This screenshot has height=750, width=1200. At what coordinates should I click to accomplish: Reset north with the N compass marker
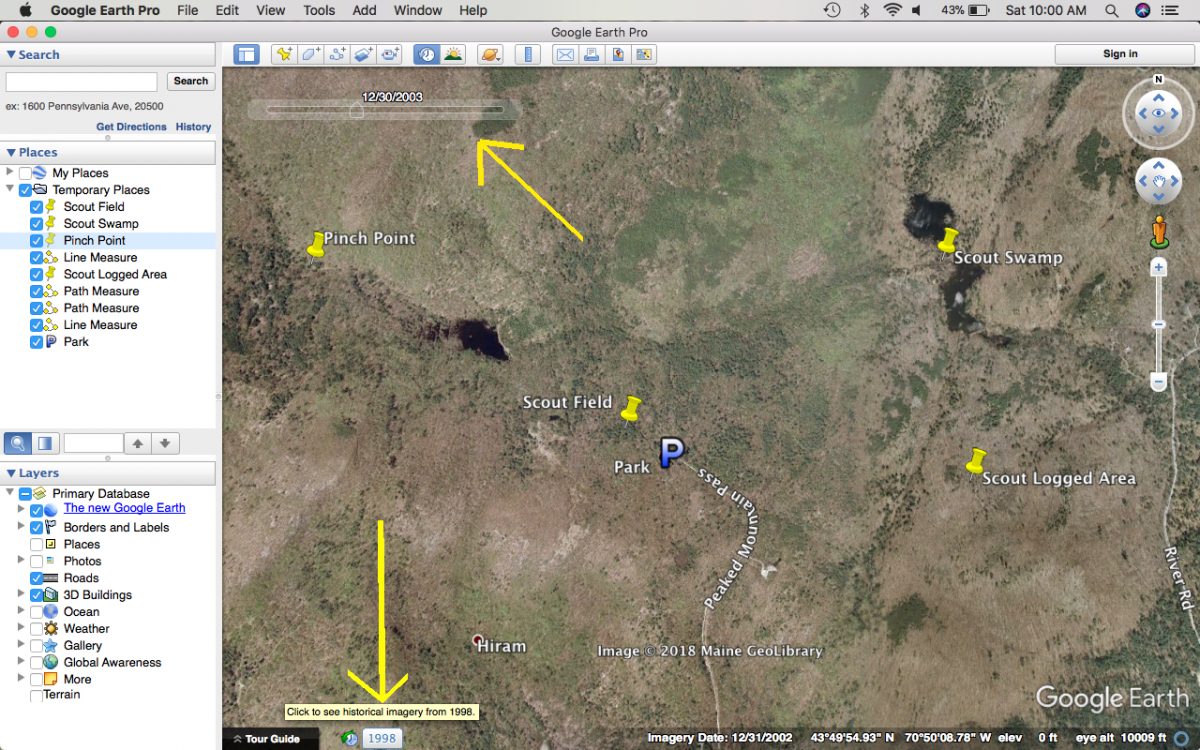pyautogui.click(x=1159, y=79)
